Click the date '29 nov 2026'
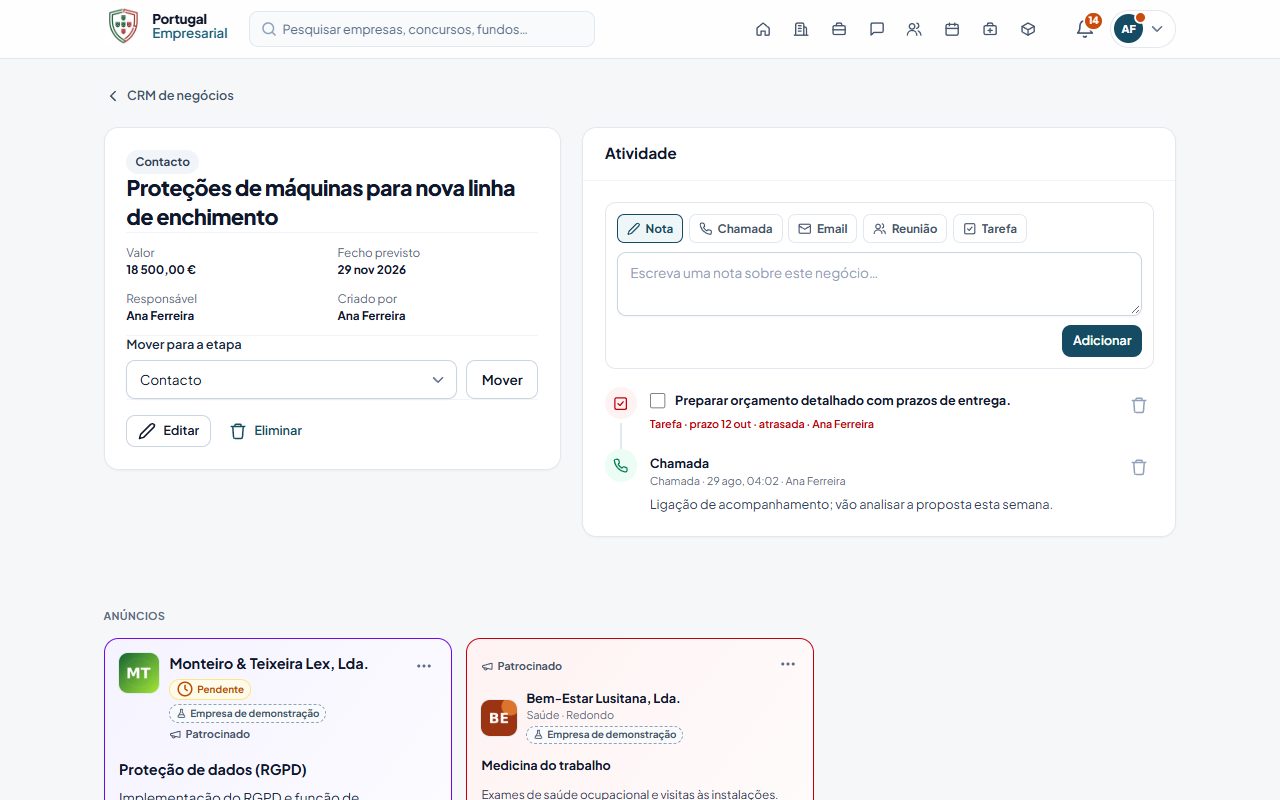This screenshot has height=800, width=1280. [372, 270]
